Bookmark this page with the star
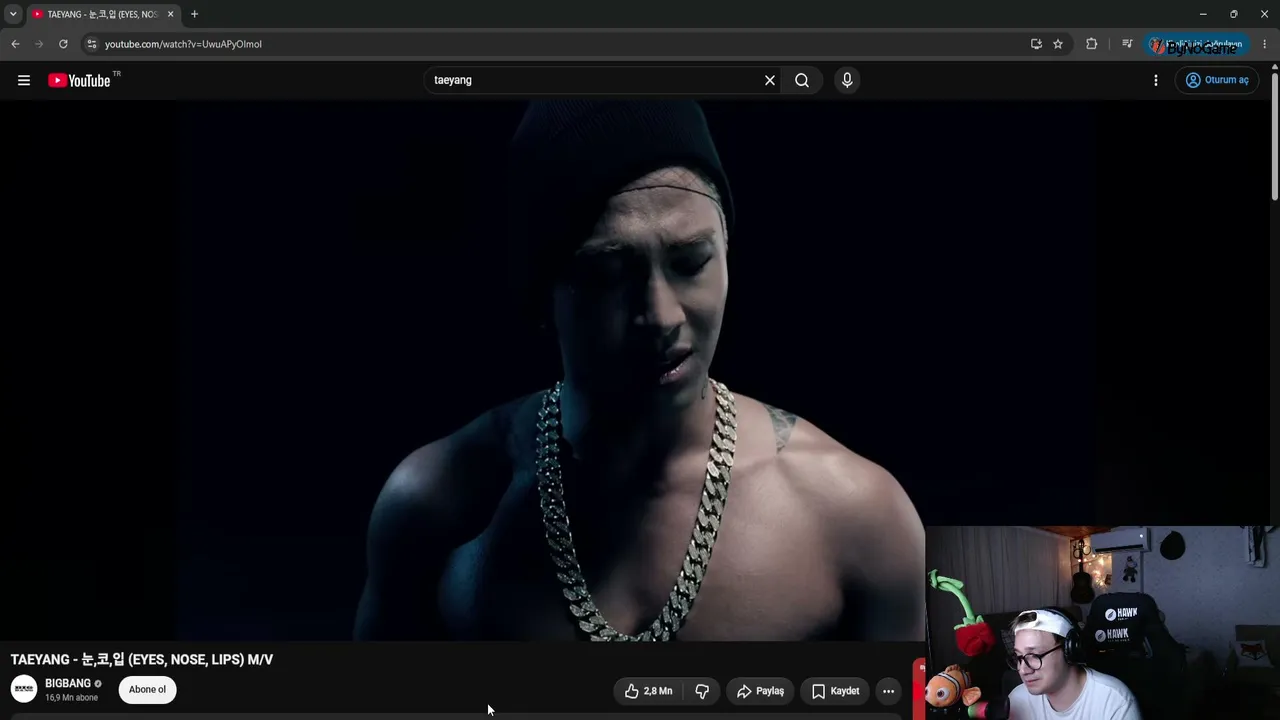Viewport: 1280px width, 720px height. tap(1058, 44)
